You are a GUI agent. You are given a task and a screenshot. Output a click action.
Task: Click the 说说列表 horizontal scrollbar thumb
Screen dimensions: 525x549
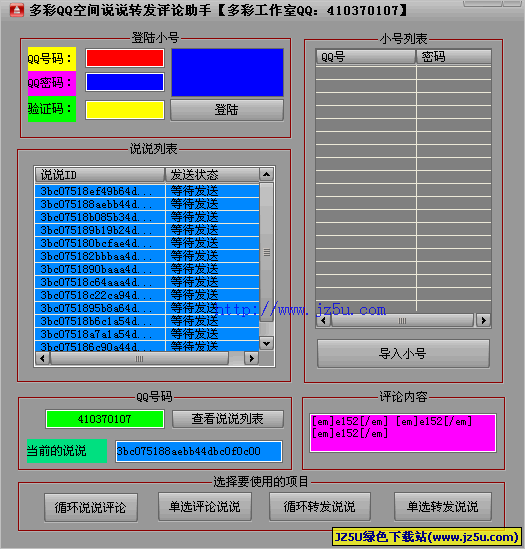point(139,359)
